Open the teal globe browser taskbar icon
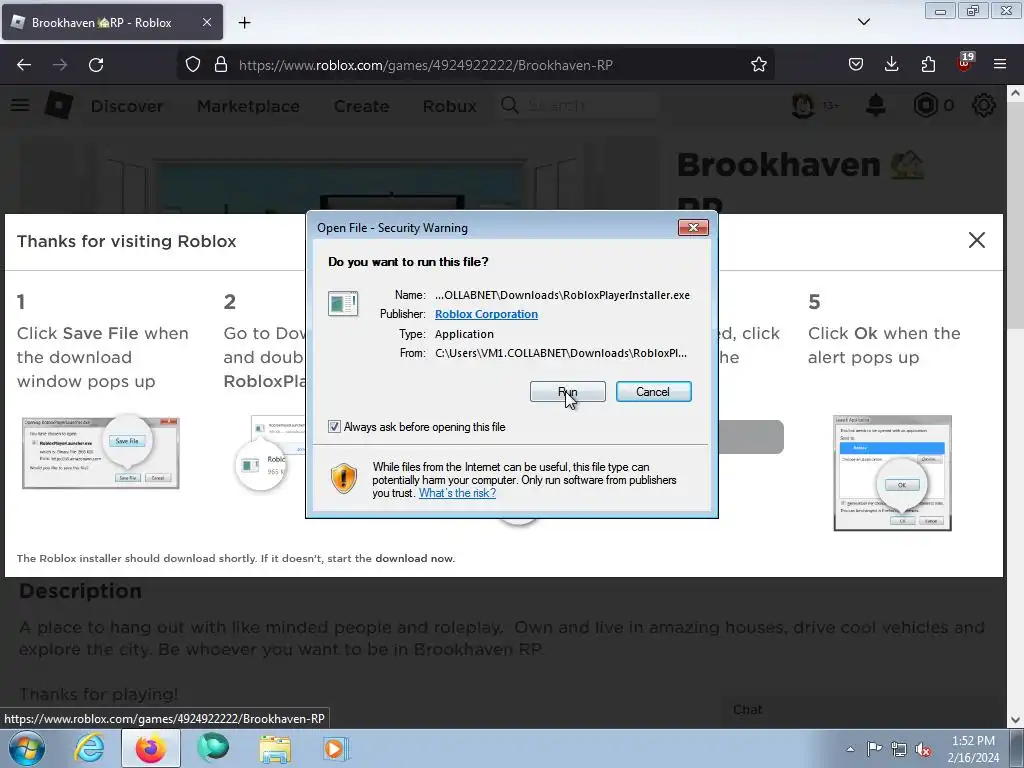Viewport: 1024px width, 768px height. [214, 748]
